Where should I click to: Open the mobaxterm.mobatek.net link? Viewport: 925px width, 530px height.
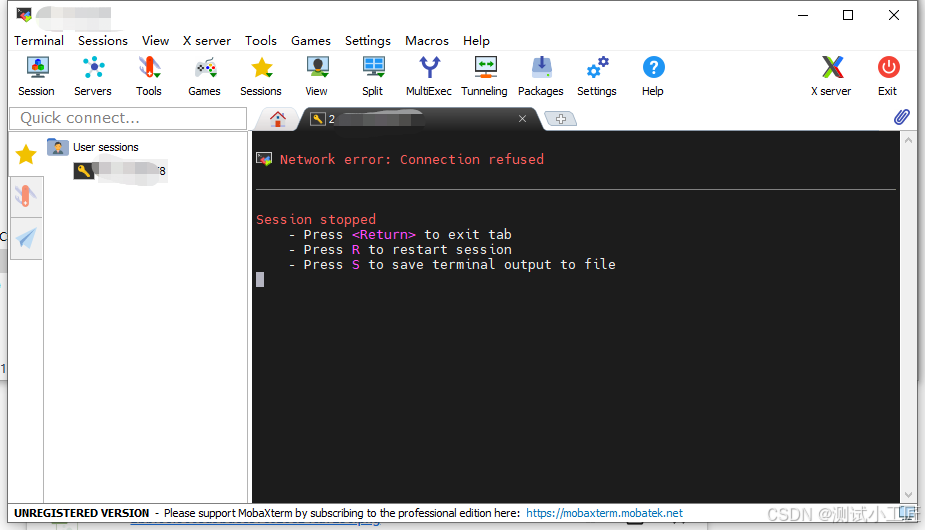[x=604, y=513]
